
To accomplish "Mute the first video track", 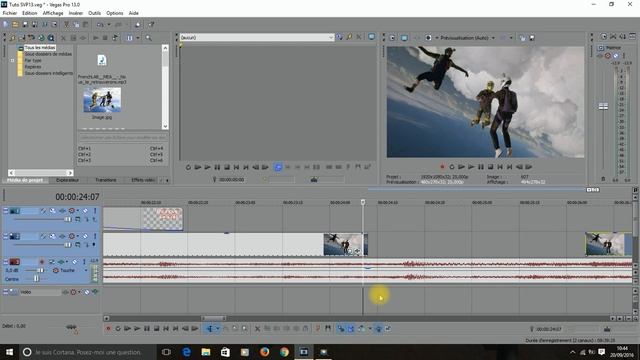I will coord(85,211).
